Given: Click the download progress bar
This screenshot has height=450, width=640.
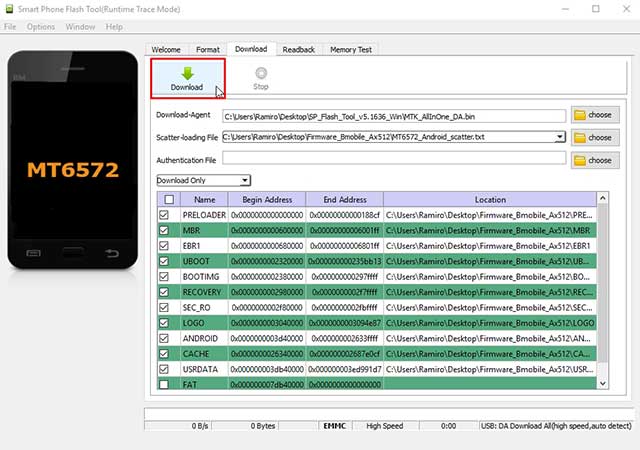Looking at the screenshot, I should [389, 414].
